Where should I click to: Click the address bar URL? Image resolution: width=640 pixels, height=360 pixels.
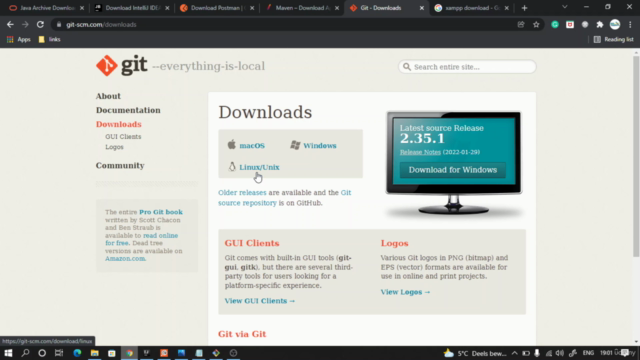coord(101,24)
